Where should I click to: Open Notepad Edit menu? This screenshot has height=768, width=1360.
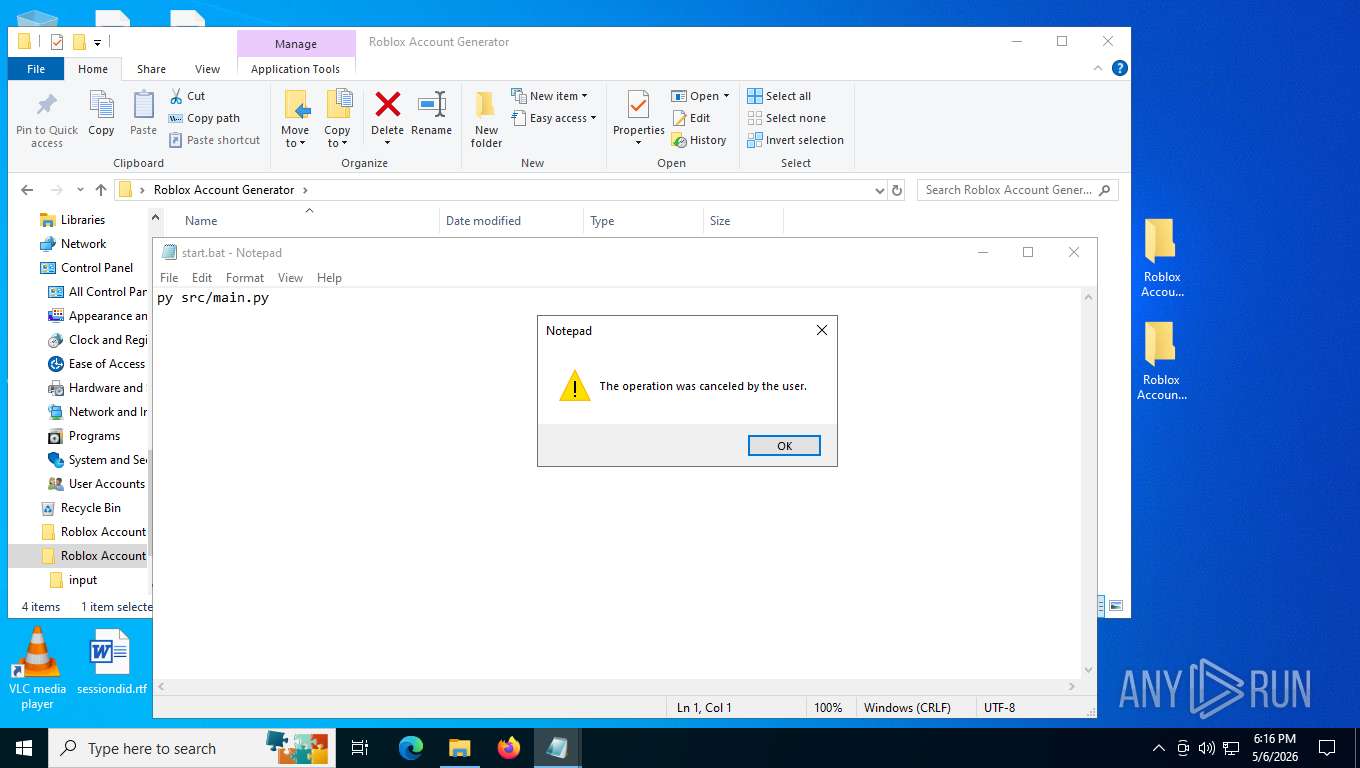point(202,278)
